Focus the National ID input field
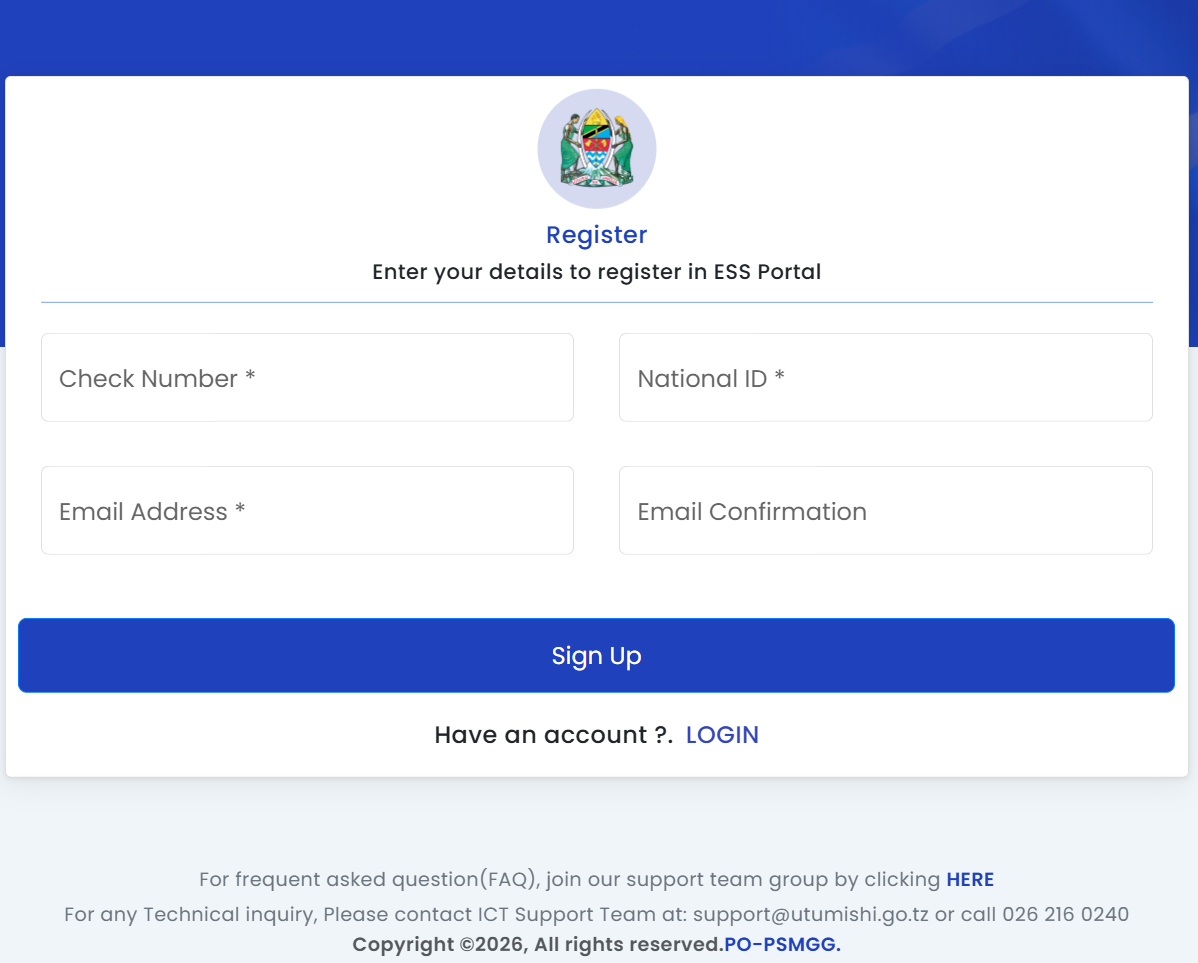1198x963 pixels. [886, 378]
